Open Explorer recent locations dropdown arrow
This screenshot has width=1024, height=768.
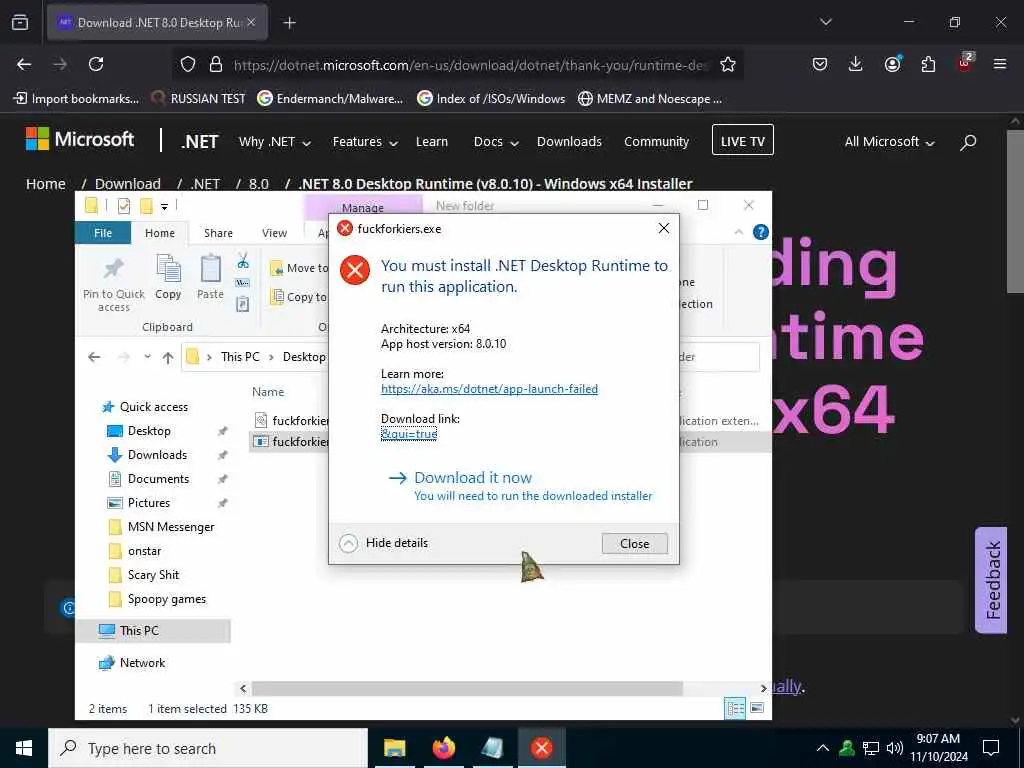(x=148, y=357)
